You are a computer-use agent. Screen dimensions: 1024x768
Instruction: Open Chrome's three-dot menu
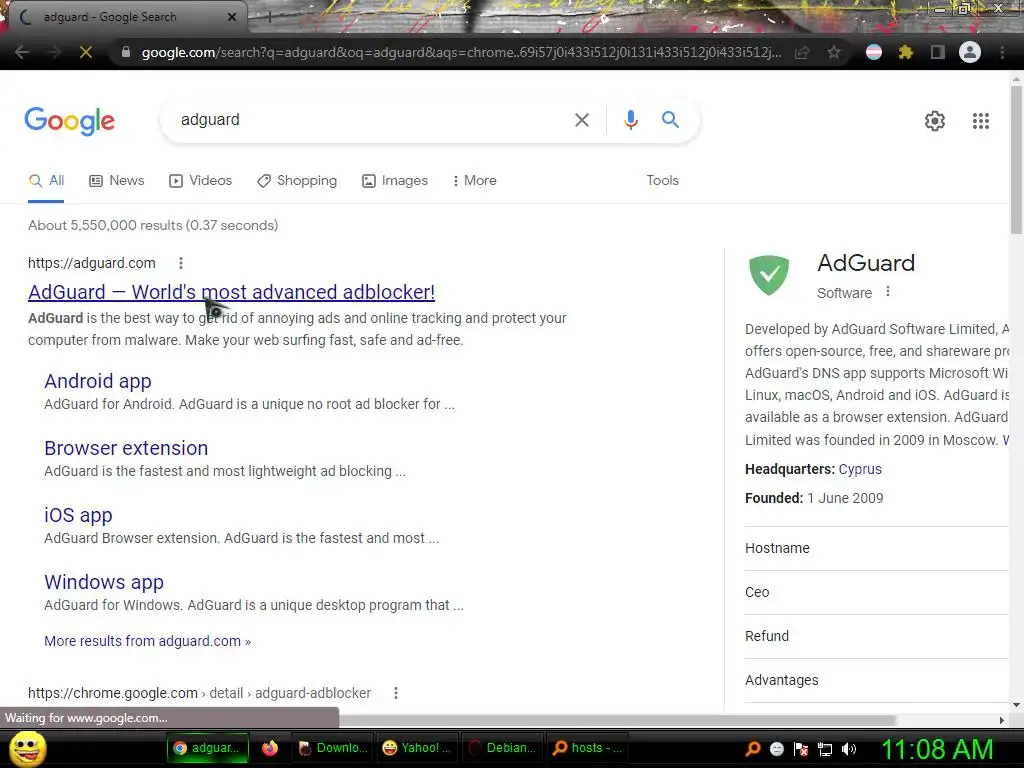(1002, 52)
